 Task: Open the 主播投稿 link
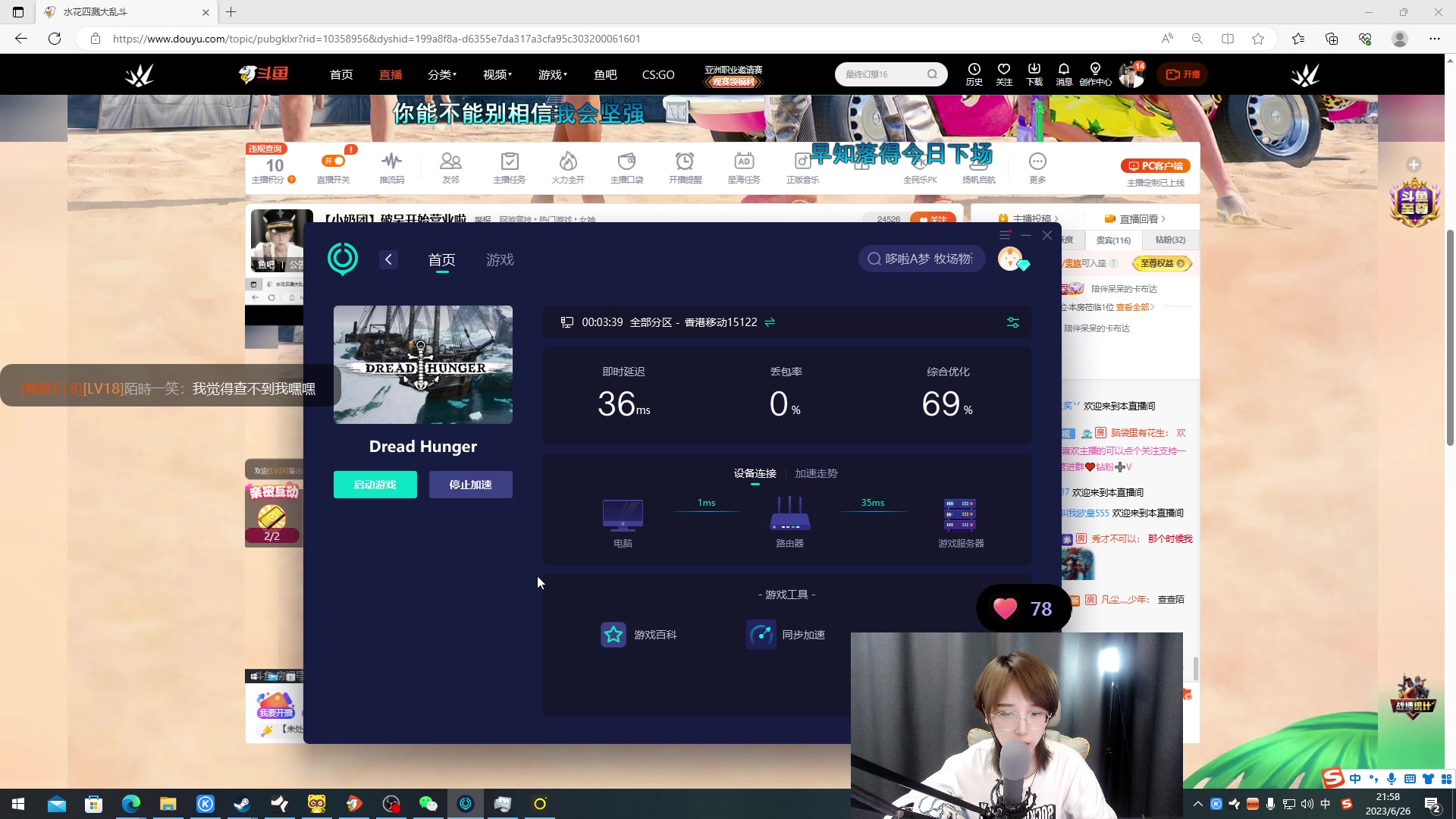point(1028,218)
